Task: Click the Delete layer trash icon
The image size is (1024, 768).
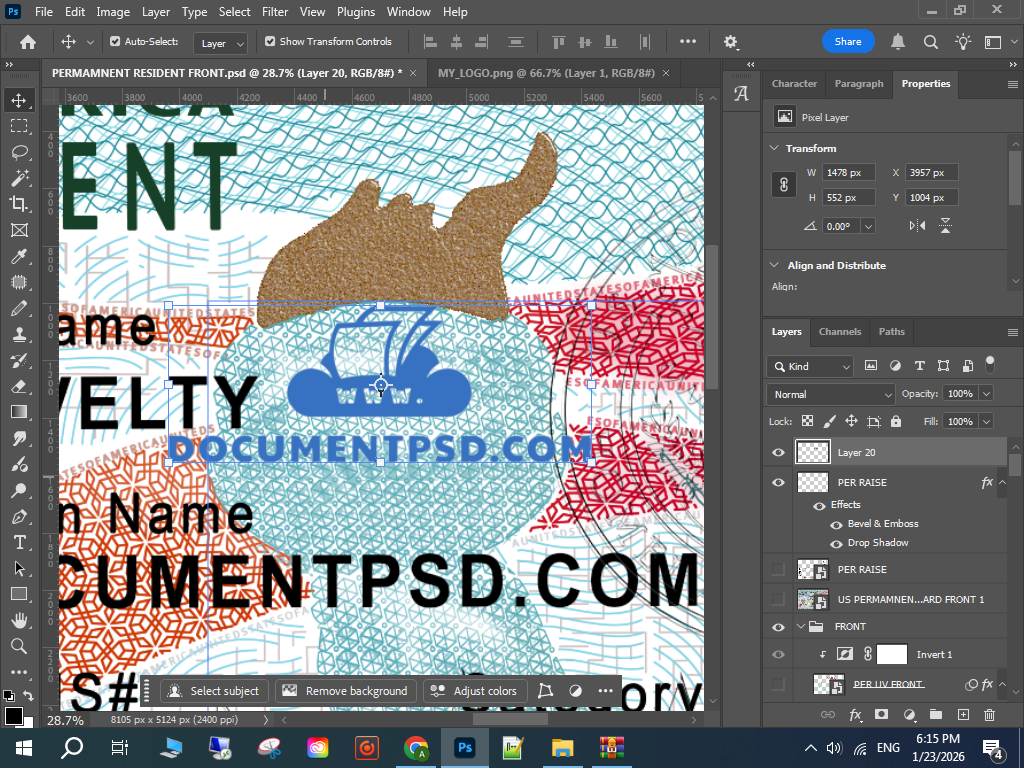Action: pyautogui.click(x=989, y=715)
